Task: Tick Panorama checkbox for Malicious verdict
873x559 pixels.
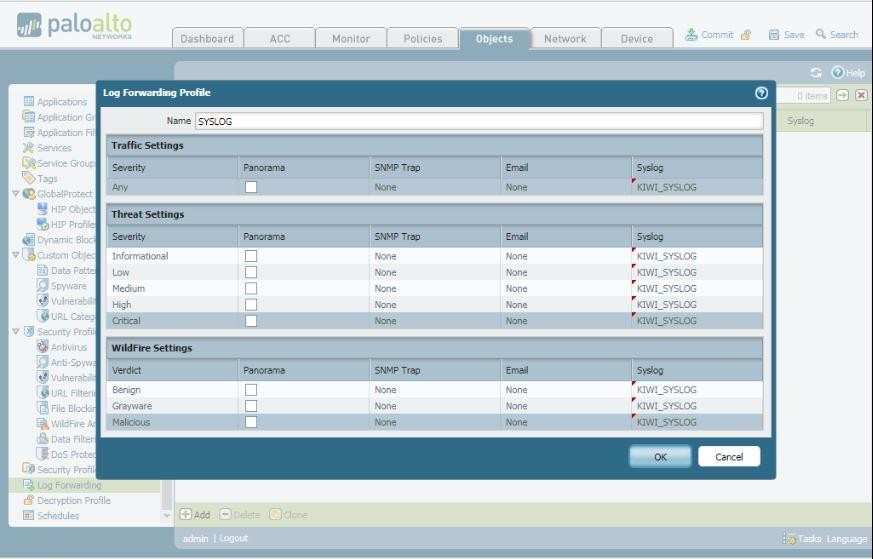Action: pyautogui.click(x=251, y=422)
